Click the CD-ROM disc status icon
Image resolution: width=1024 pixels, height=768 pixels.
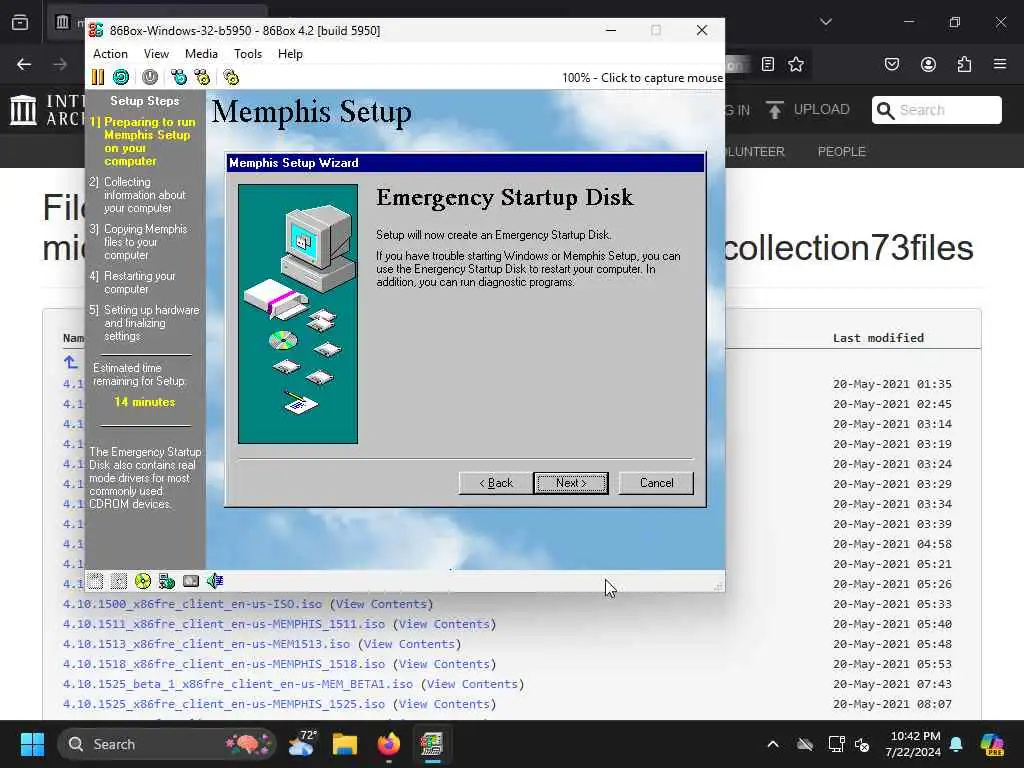coord(142,581)
